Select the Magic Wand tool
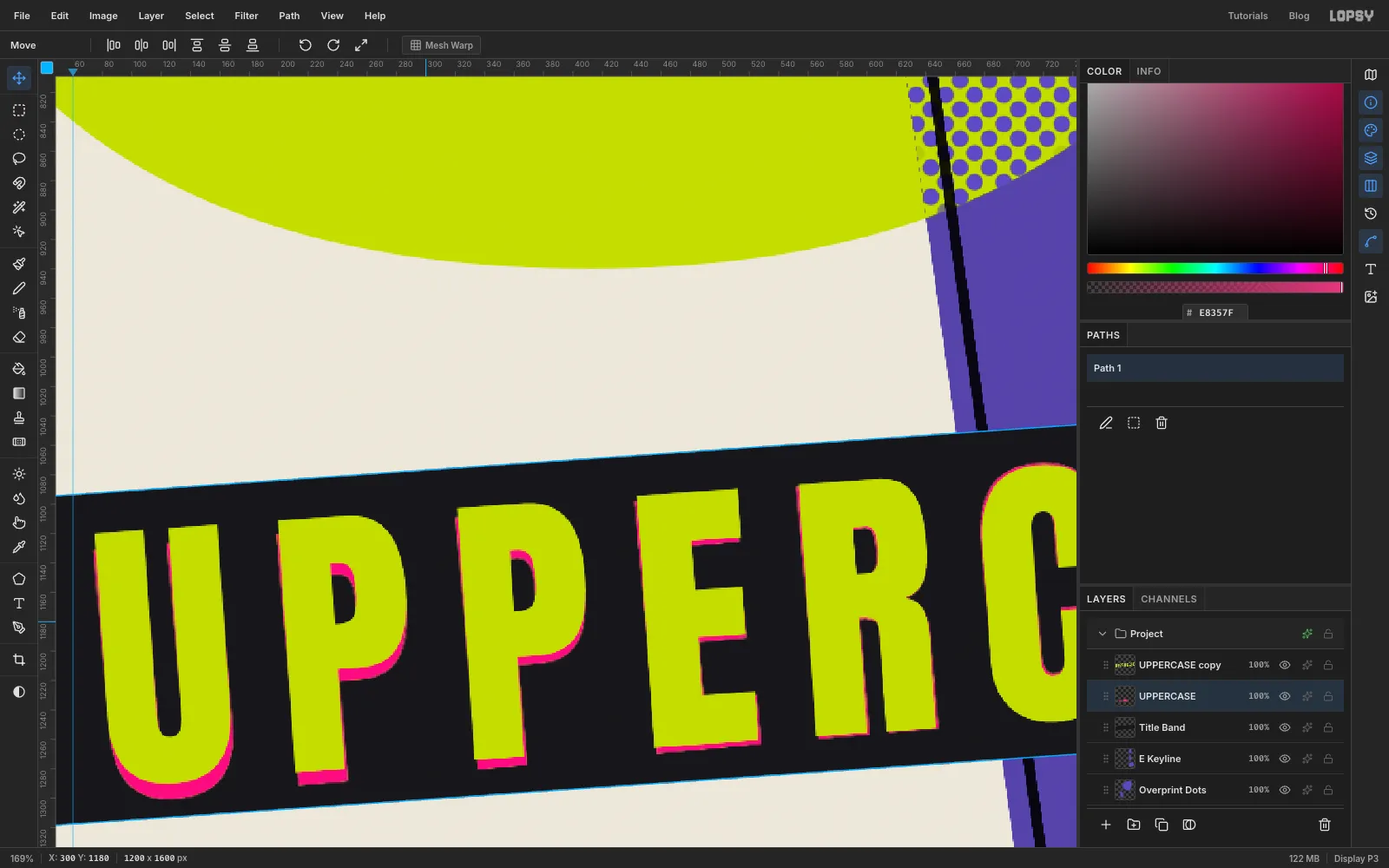This screenshot has width=1389, height=868. point(19,207)
